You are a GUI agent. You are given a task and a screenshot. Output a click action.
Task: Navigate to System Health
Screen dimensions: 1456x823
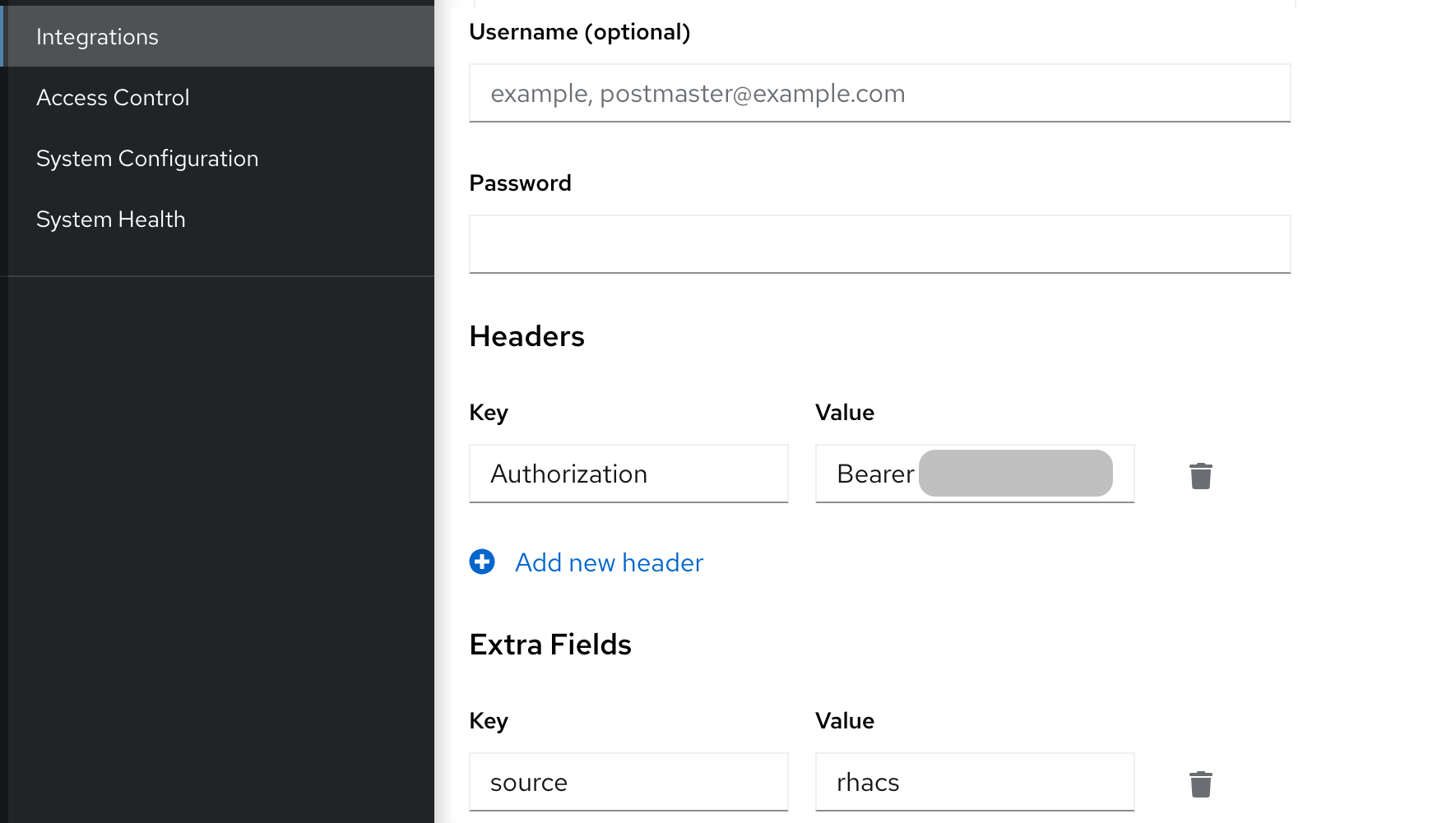coord(110,220)
